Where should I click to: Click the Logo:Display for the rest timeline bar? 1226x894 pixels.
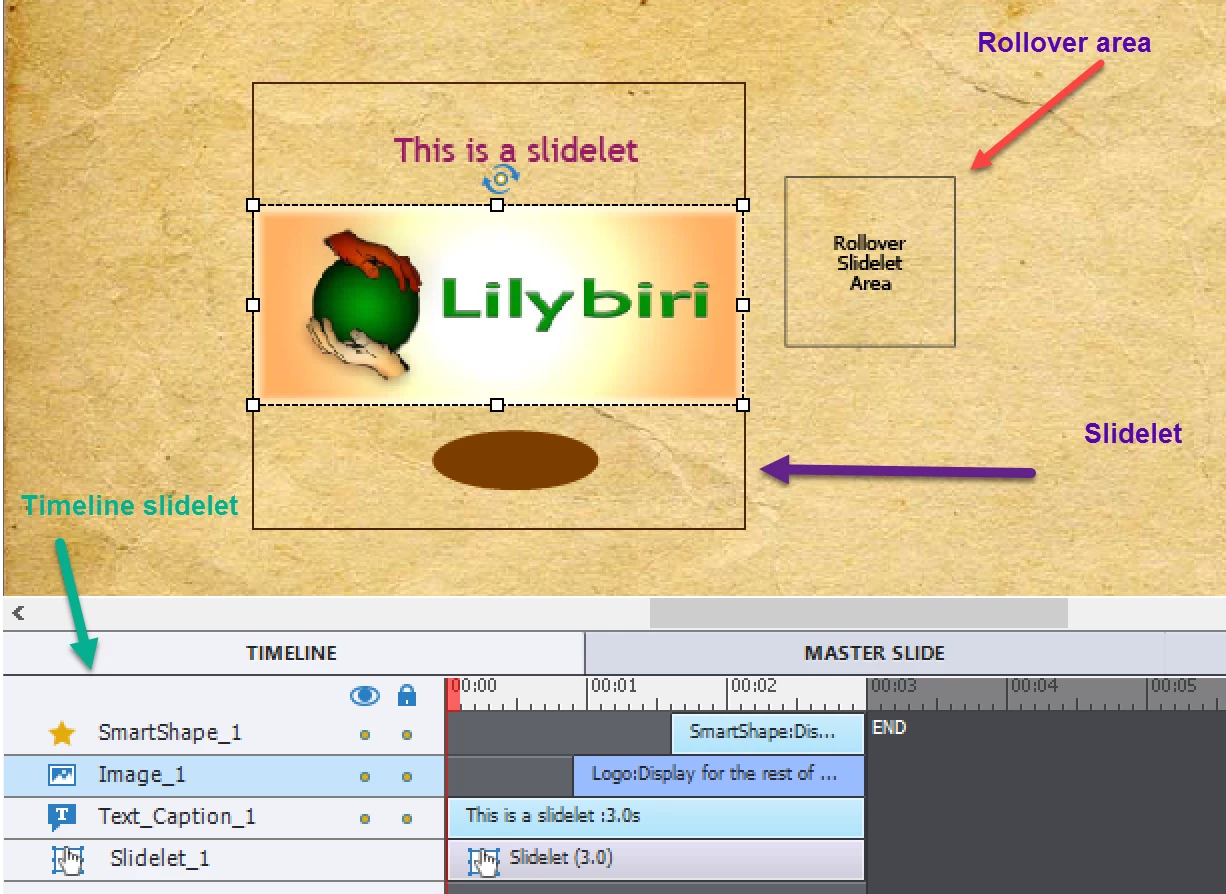click(718, 775)
